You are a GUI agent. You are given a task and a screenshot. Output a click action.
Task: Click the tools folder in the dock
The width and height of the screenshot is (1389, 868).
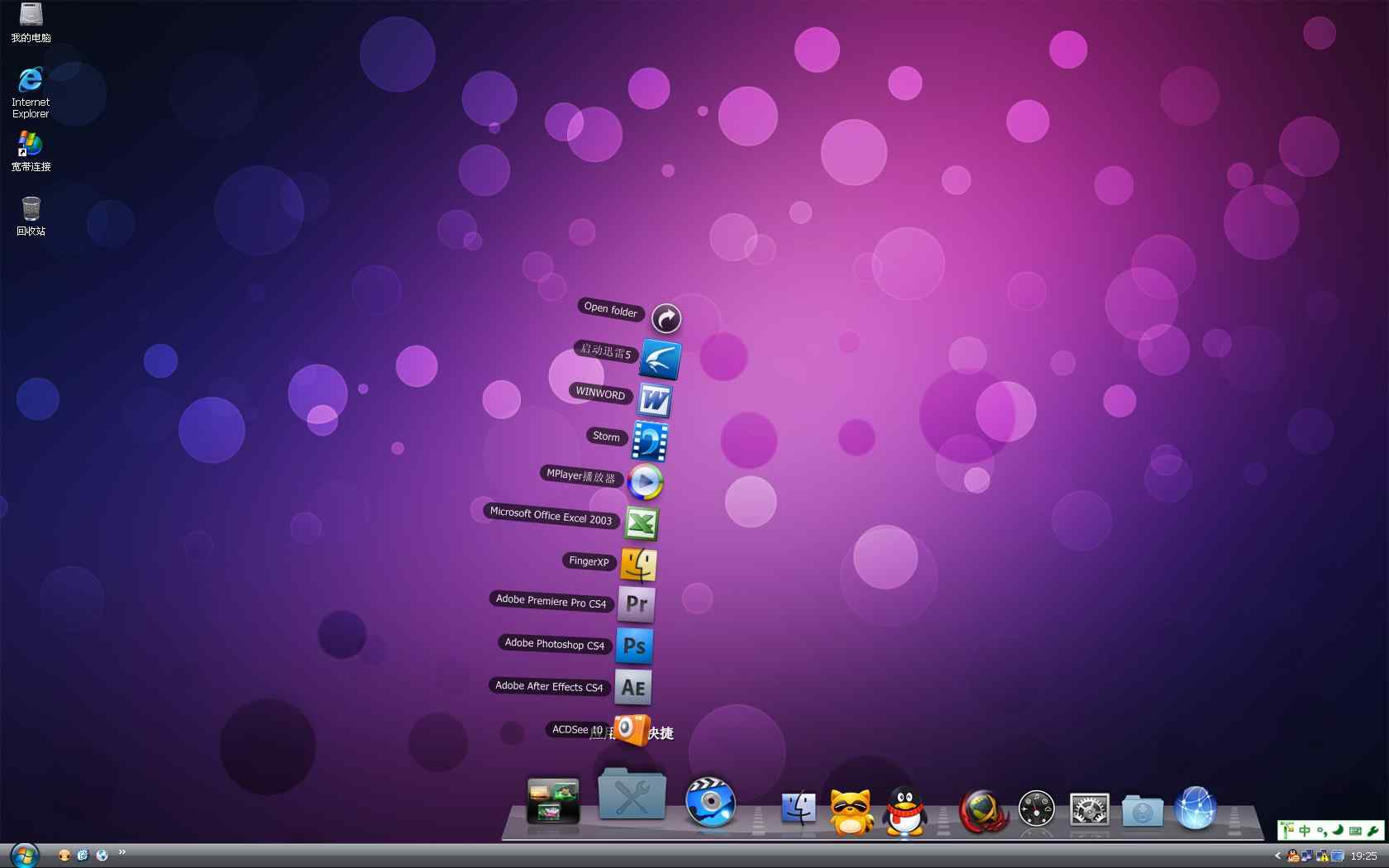[x=632, y=793]
